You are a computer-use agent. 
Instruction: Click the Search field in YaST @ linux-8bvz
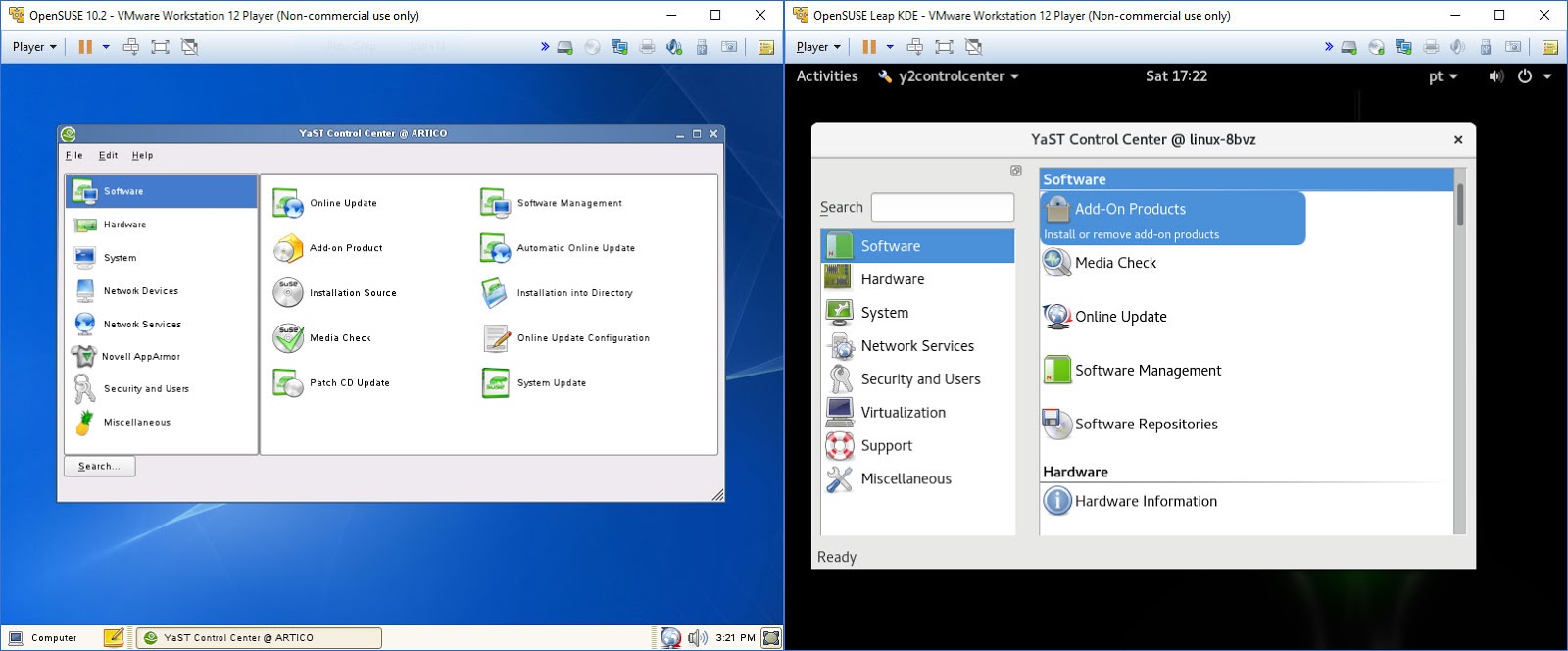tap(943, 207)
